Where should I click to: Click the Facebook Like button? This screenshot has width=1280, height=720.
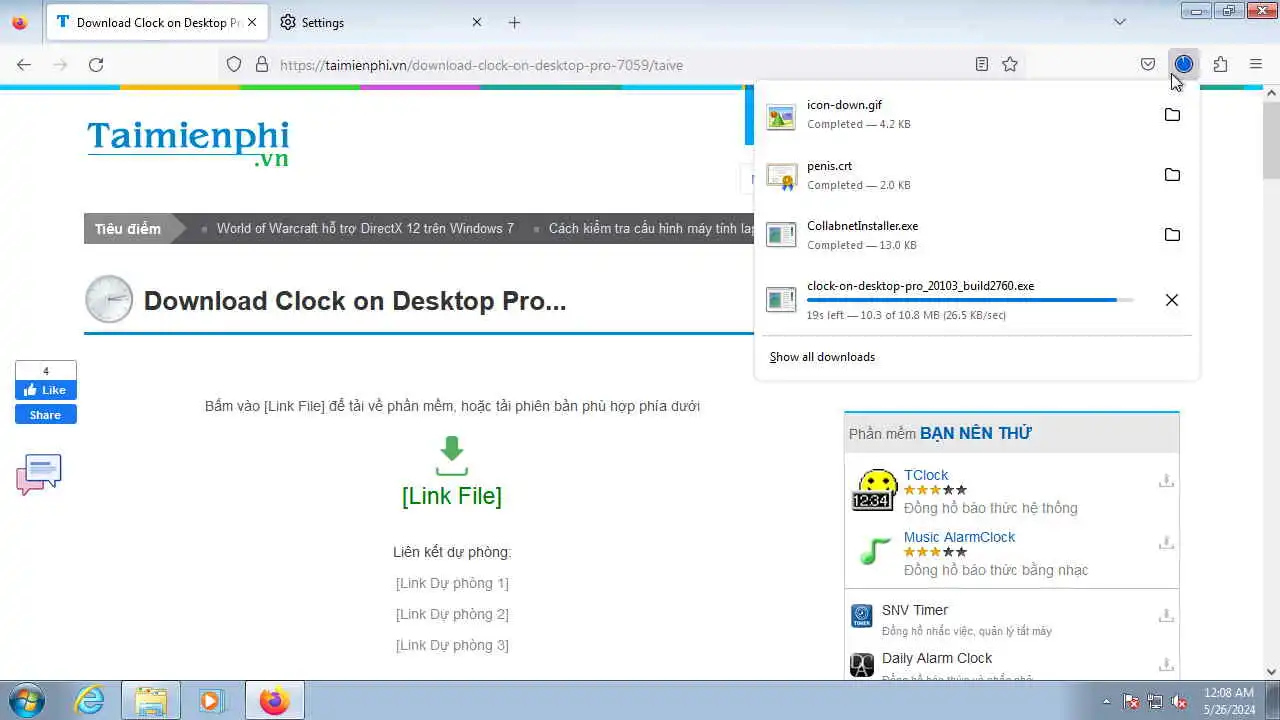tap(46, 390)
